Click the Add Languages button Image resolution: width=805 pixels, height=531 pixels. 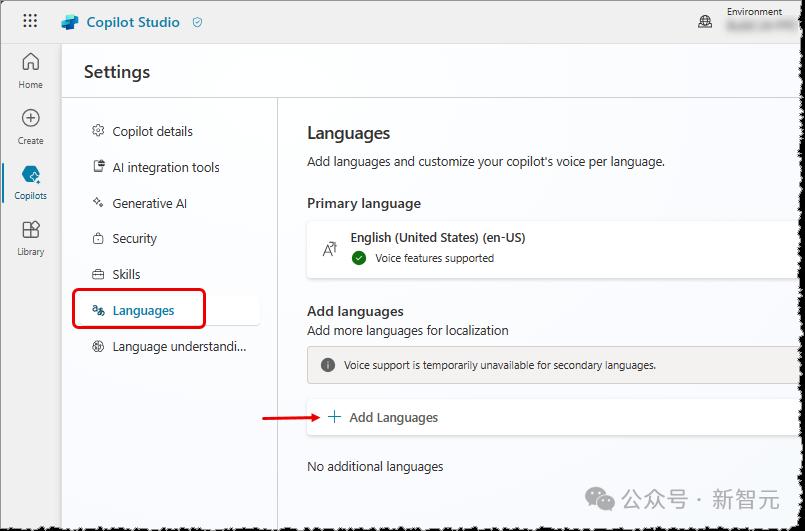pos(393,417)
